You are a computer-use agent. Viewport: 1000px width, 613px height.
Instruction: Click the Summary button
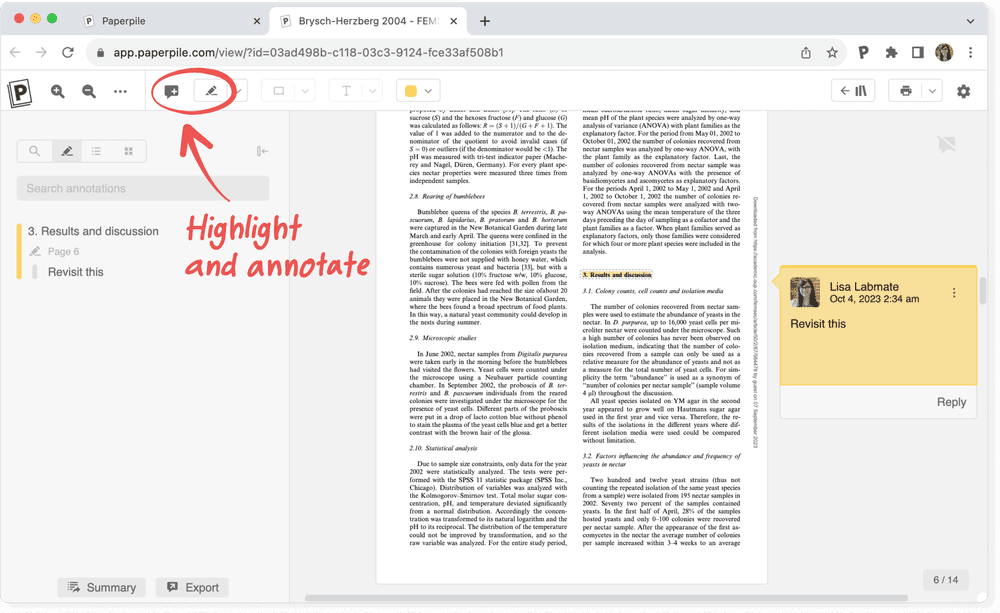click(x=101, y=587)
